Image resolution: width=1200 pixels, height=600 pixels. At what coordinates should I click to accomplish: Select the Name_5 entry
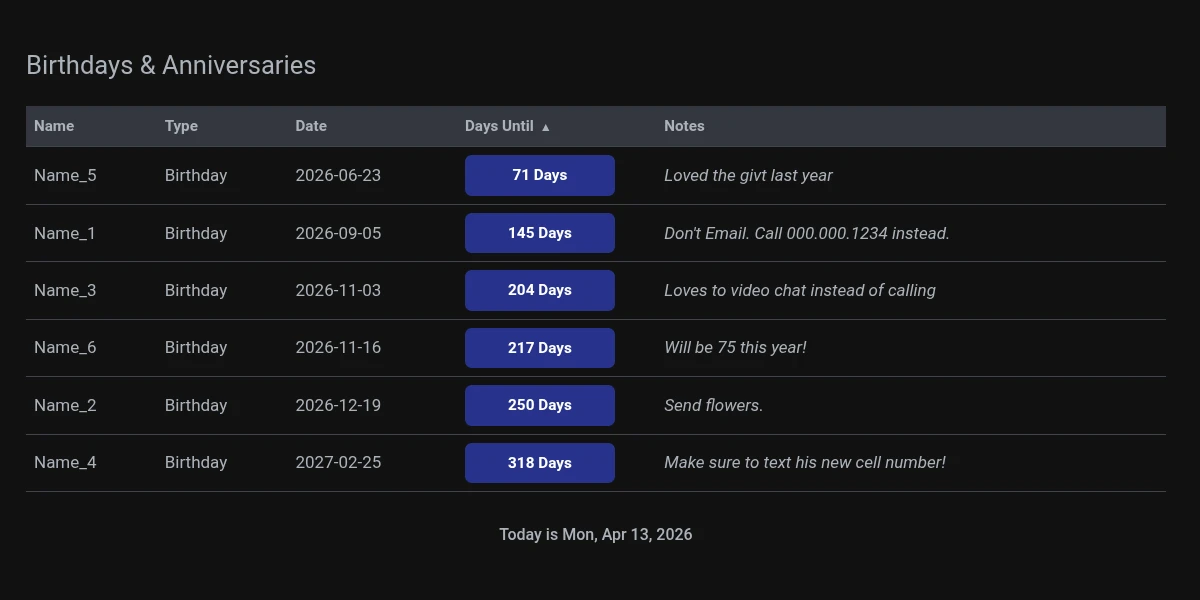click(x=65, y=175)
